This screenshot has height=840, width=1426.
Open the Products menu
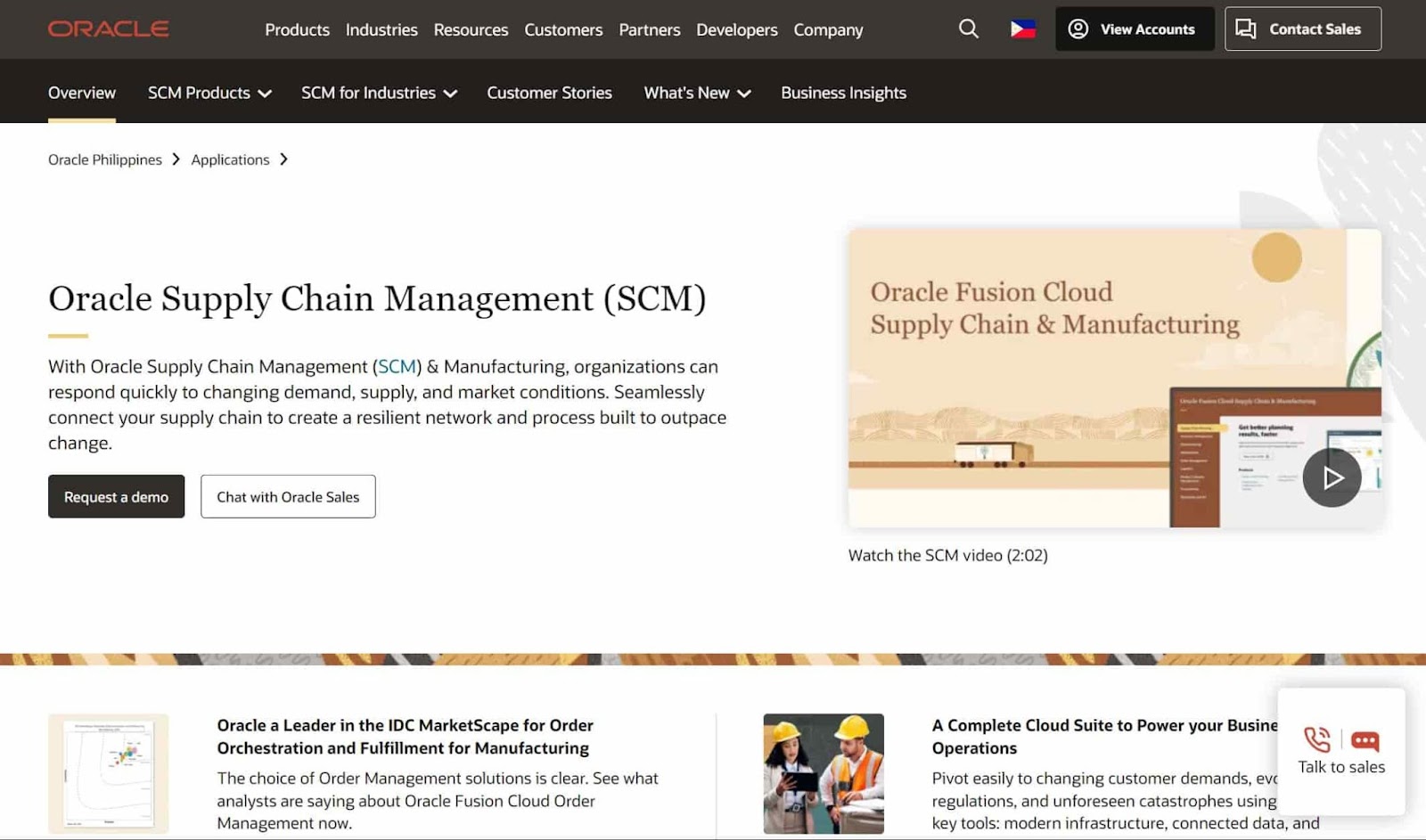(297, 29)
